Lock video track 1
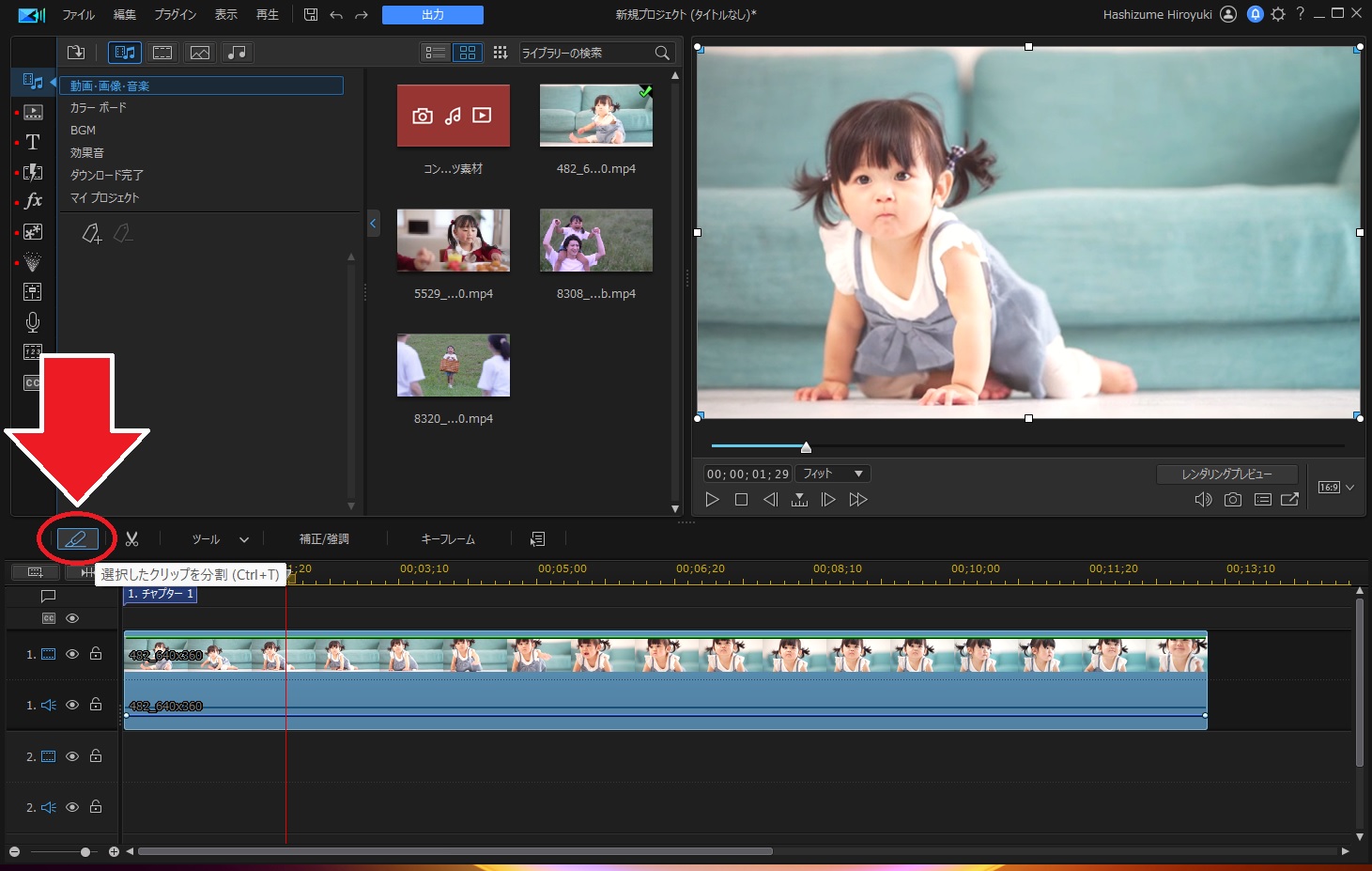 (x=96, y=654)
